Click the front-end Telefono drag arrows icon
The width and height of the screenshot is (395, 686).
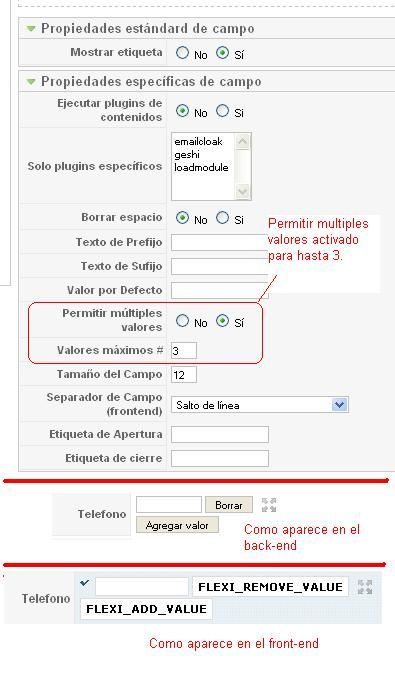[x=365, y=587]
